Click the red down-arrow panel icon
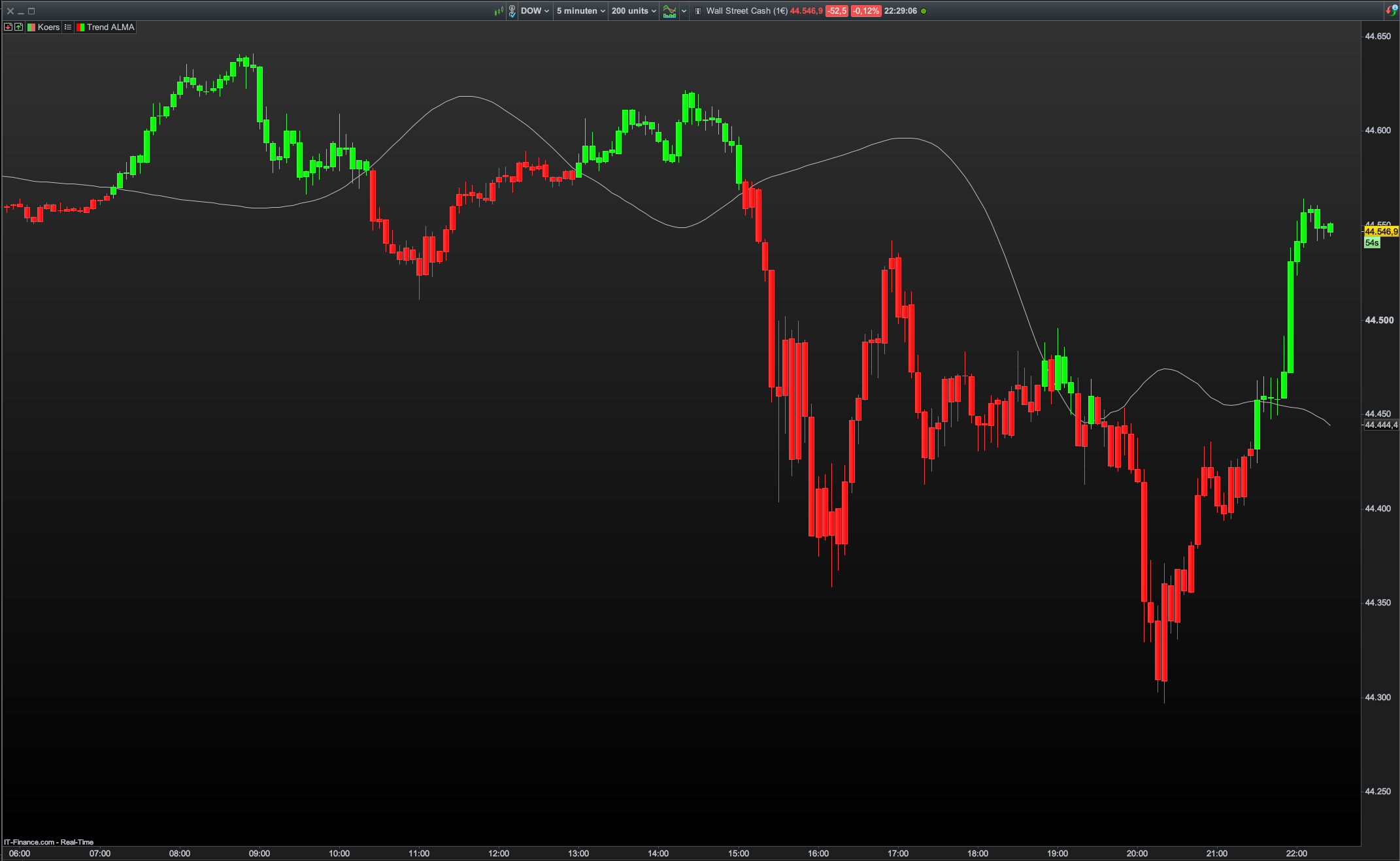The width and height of the screenshot is (1400, 861). click(x=8, y=27)
